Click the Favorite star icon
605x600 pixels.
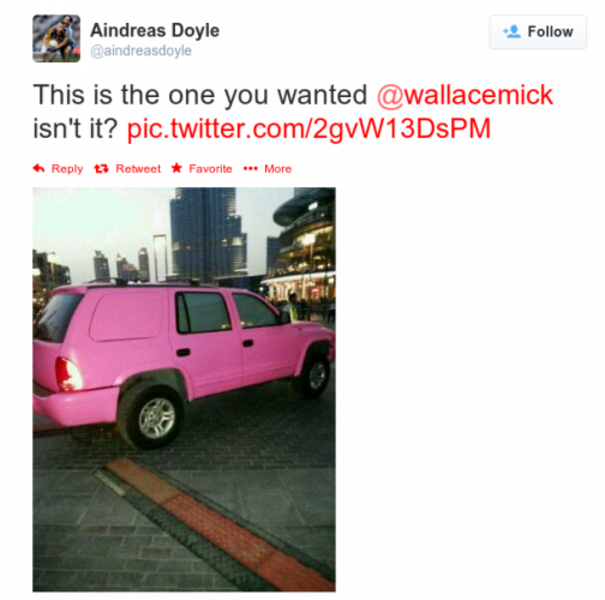coord(177,168)
